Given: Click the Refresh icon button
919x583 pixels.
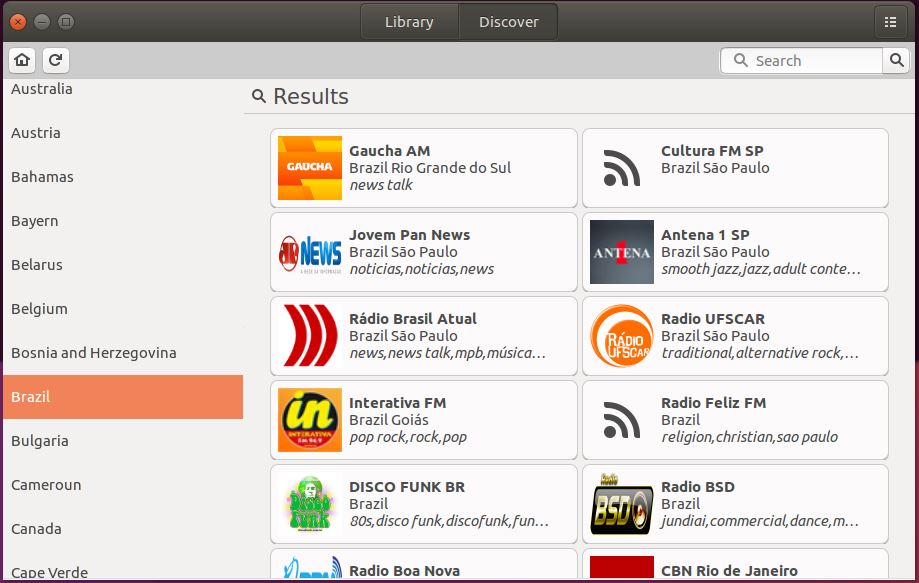Looking at the screenshot, I should pyautogui.click(x=55, y=60).
